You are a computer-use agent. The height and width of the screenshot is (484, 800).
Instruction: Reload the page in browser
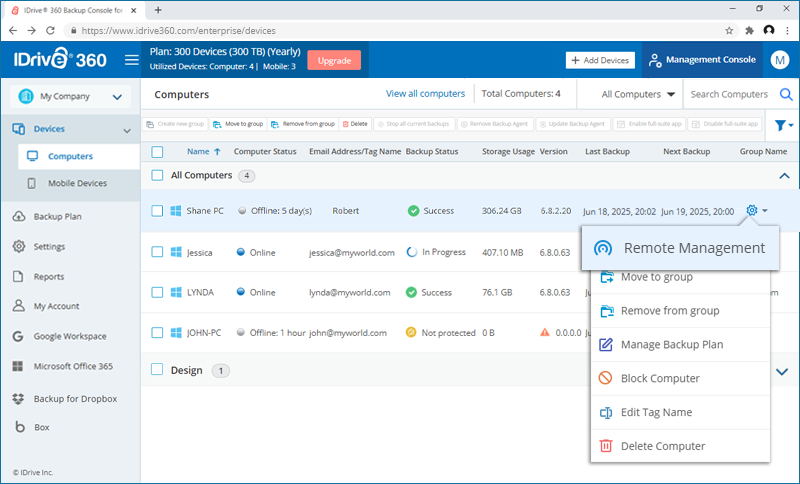[x=50, y=31]
